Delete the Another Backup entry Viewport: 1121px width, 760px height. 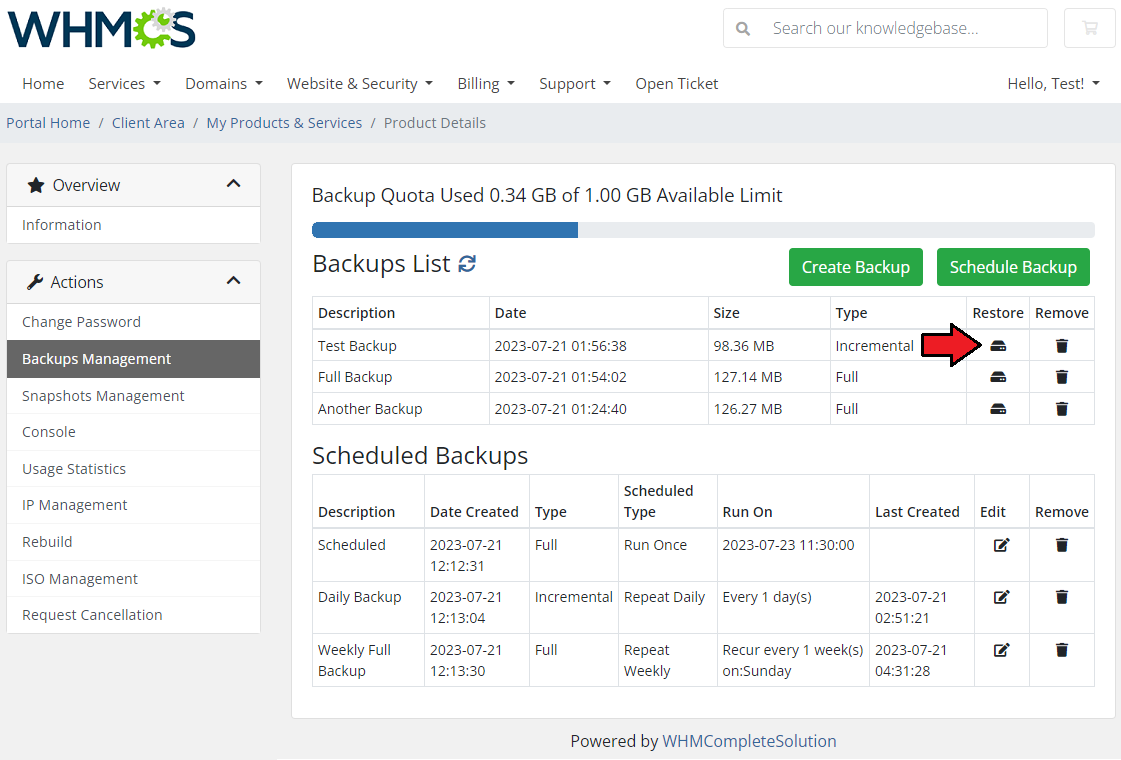(x=1062, y=409)
